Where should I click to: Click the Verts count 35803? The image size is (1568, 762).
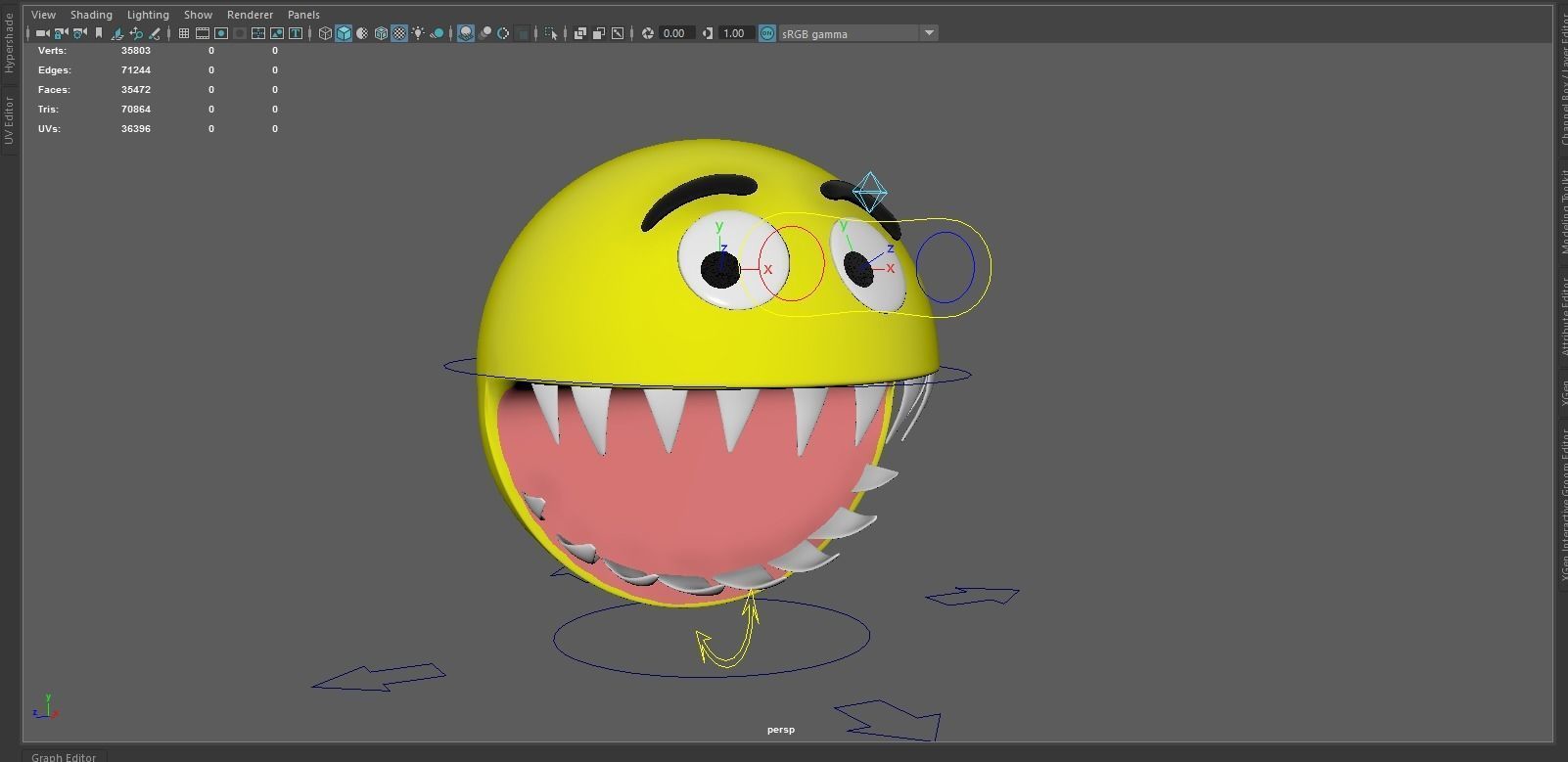tap(136, 50)
